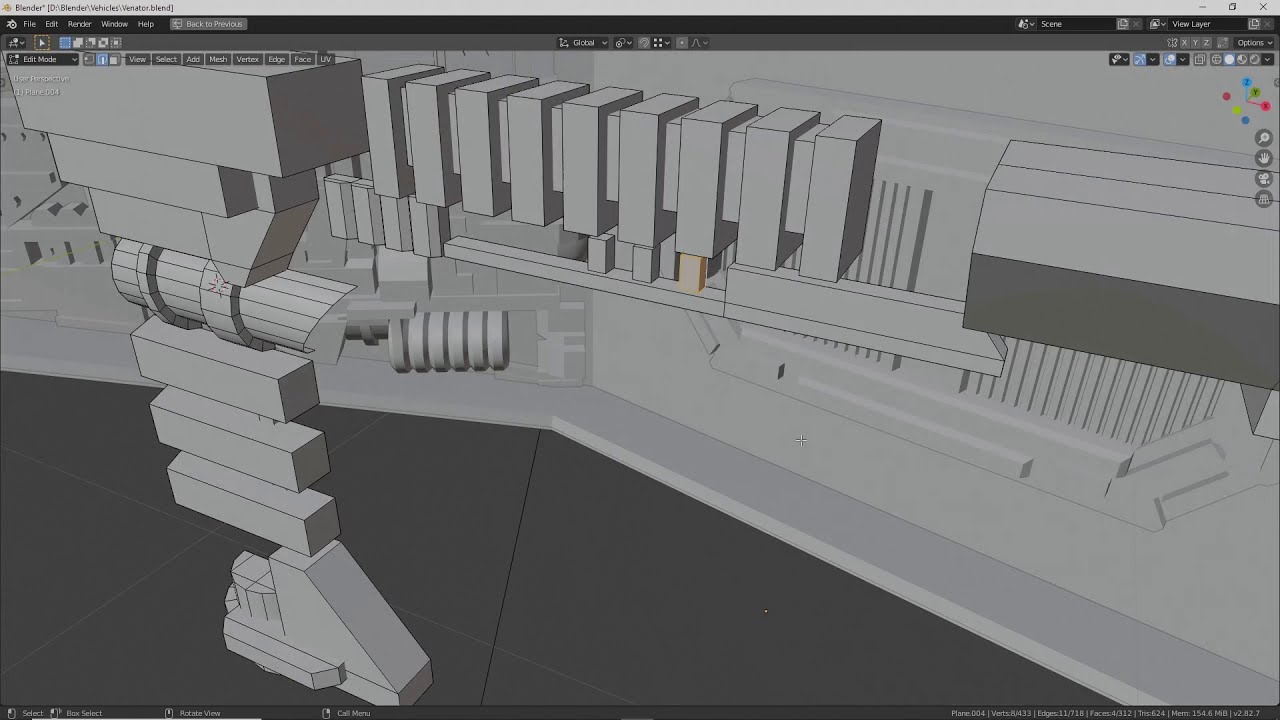The image size is (1280, 720).
Task: Open editor type selector dropdown
Action: [x=16, y=42]
